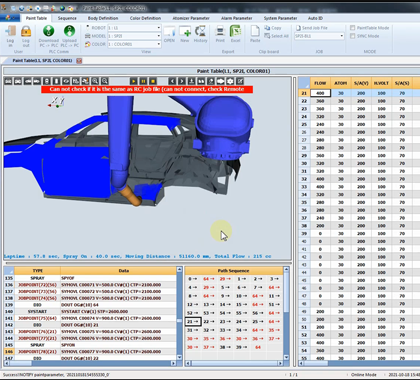Select path sequence cell 38
Screen dimensions: 420x380
(x=225, y=347)
